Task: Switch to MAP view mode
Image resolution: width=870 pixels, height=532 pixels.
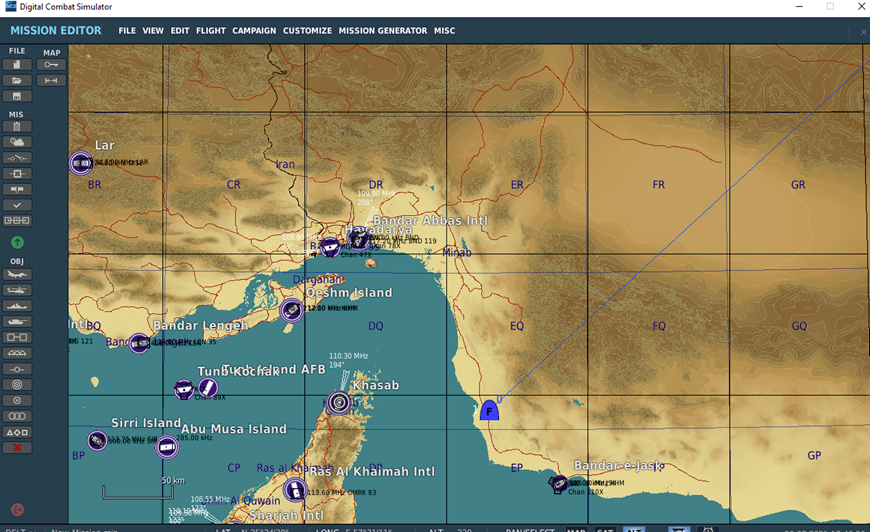Action: [576, 529]
